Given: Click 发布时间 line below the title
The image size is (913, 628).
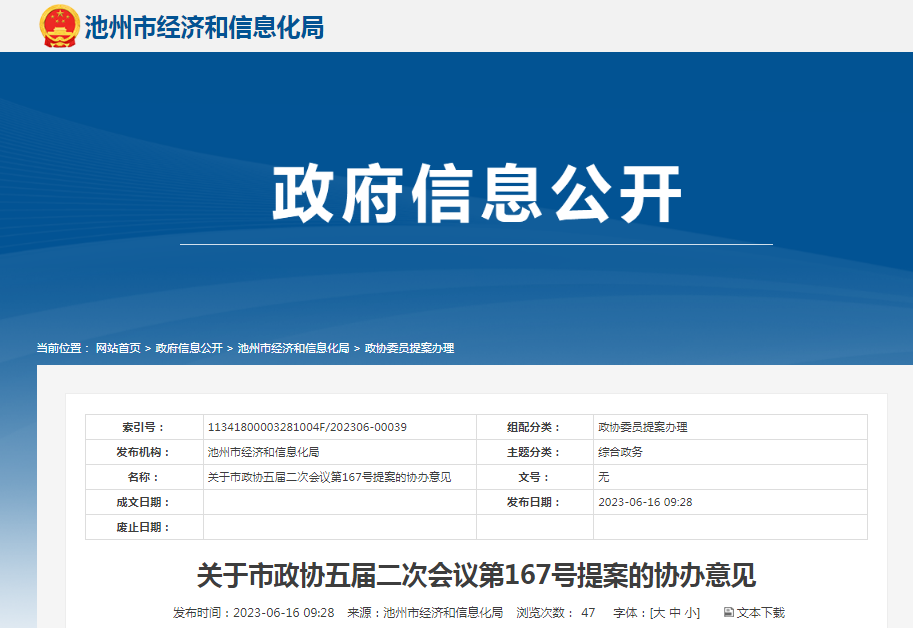Looking at the screenshot, I should [253, 613].
